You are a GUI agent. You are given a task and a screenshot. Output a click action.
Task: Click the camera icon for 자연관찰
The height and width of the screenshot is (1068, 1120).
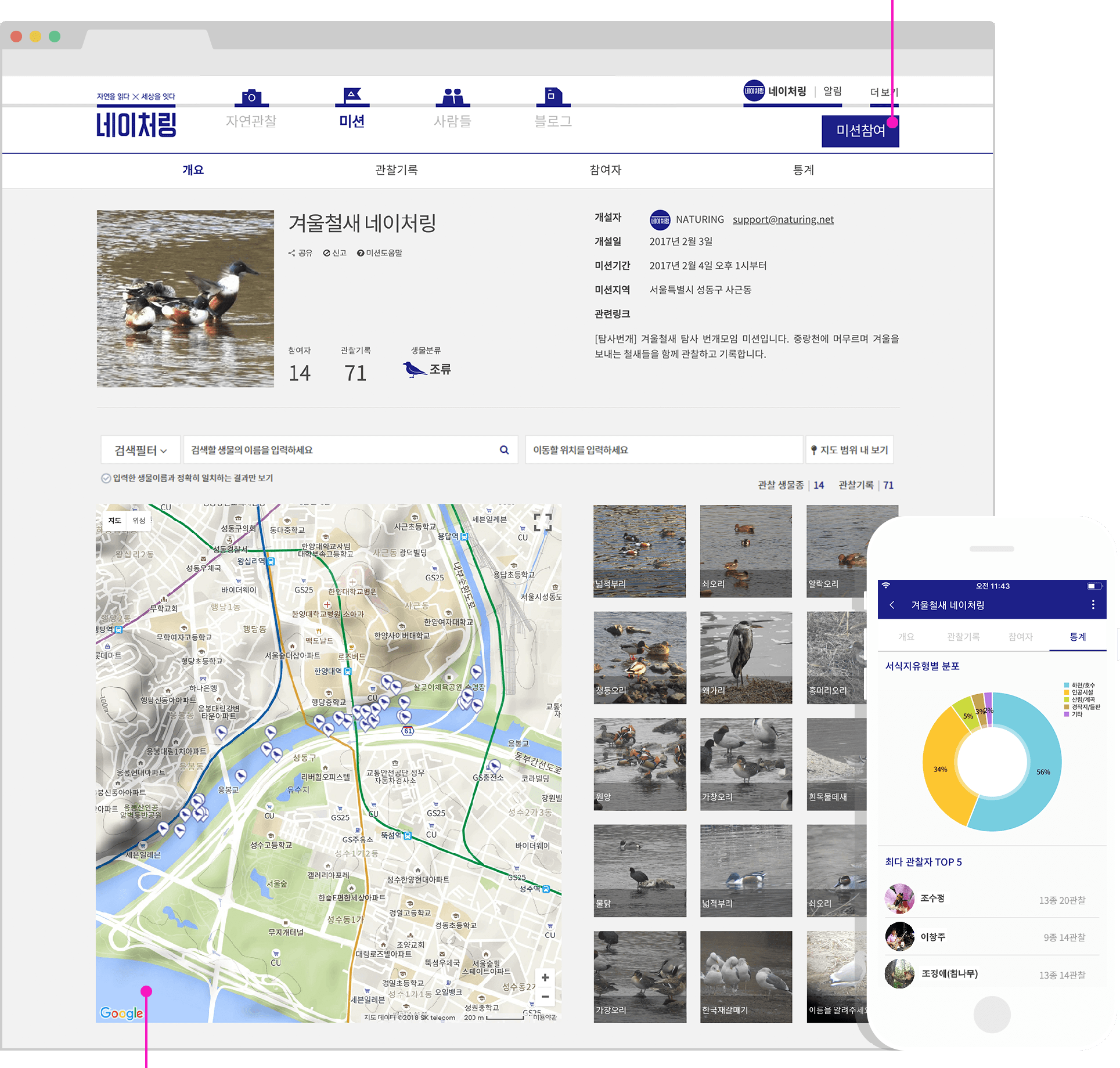[x=251, y=97]
